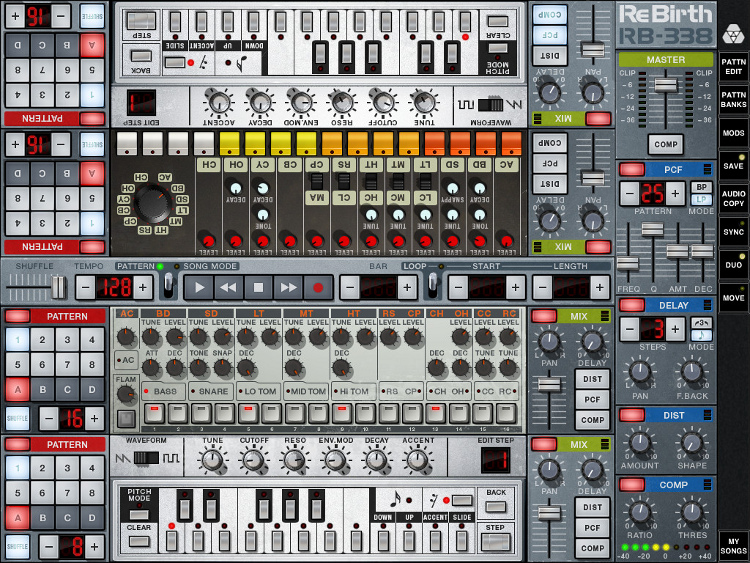The height and width of the screenshot is (563, 750).
Task: Select LP filter mode in PCF
Action: 701,199
